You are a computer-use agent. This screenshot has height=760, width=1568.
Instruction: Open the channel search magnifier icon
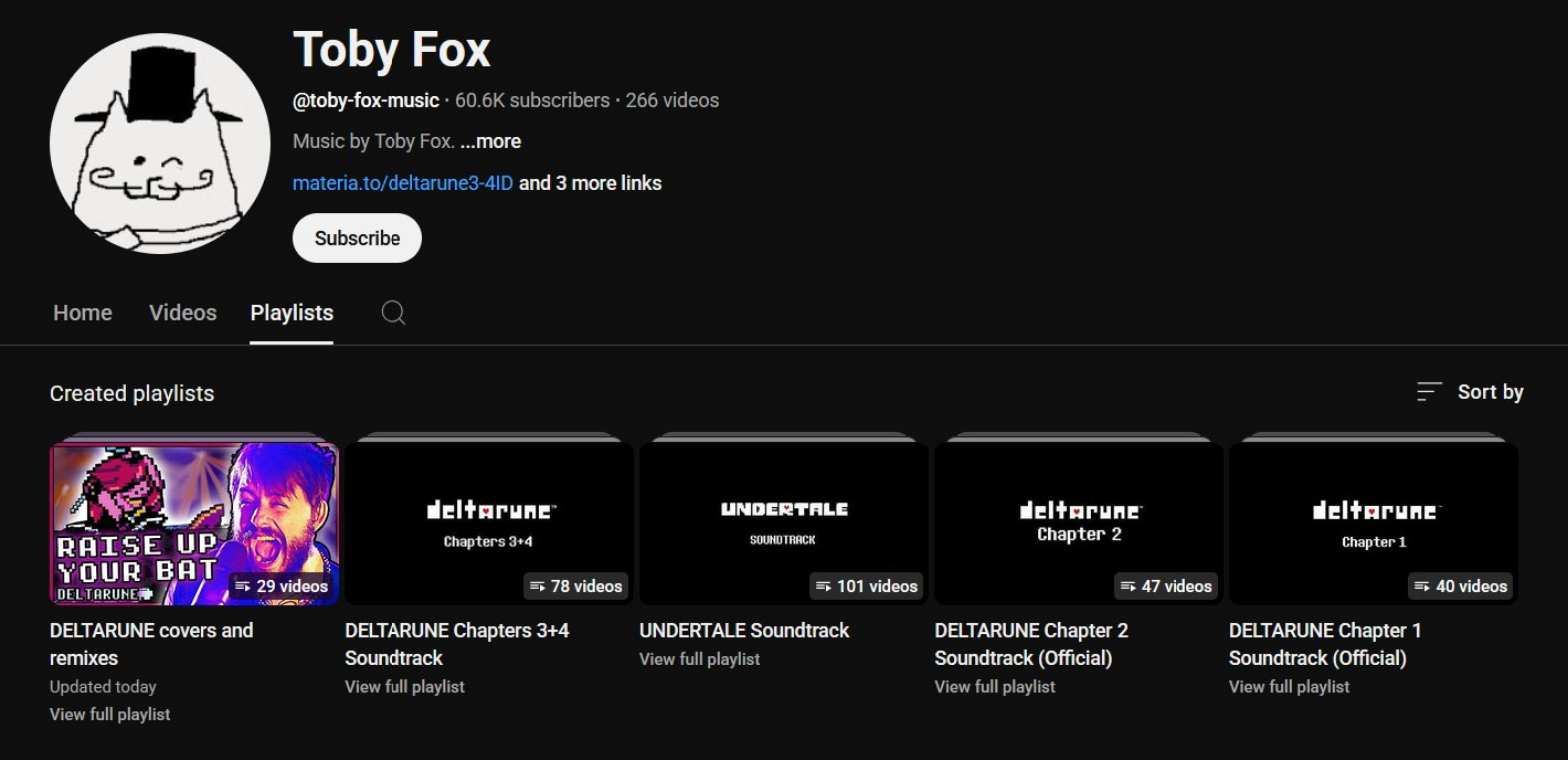tap(393, 313)
